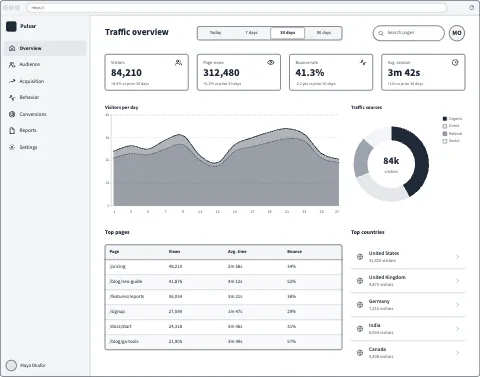Viewport: 480px width, 377px height.
Task: Open Audience via its people icon
Action: point(12,64)
